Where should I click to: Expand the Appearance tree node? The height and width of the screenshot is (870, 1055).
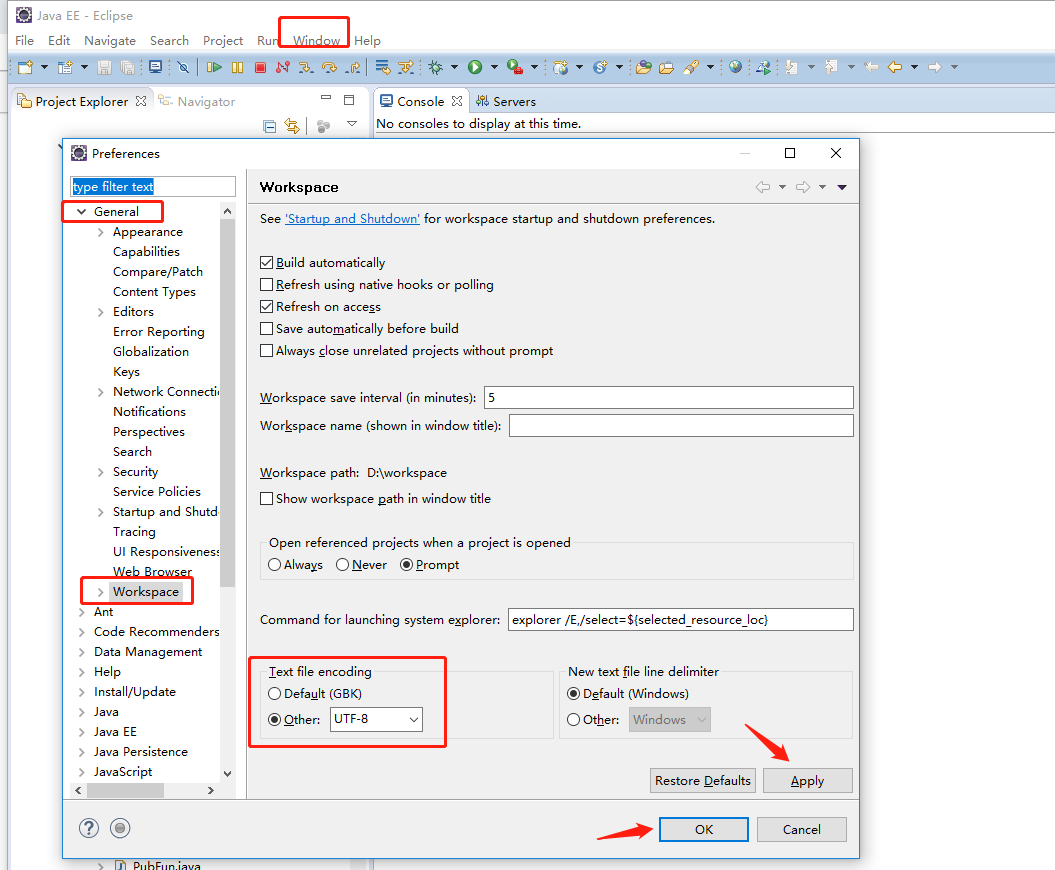pos(100,232)
